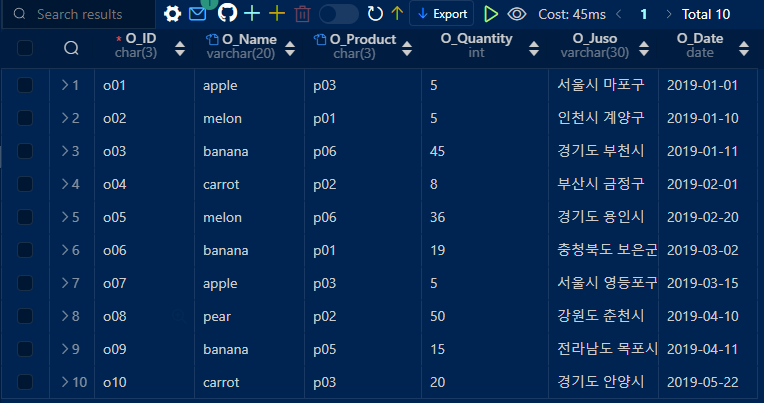Click the Total 10 label
The height and width of the screenshot is (403, 764).
click(x=706, y=14)
